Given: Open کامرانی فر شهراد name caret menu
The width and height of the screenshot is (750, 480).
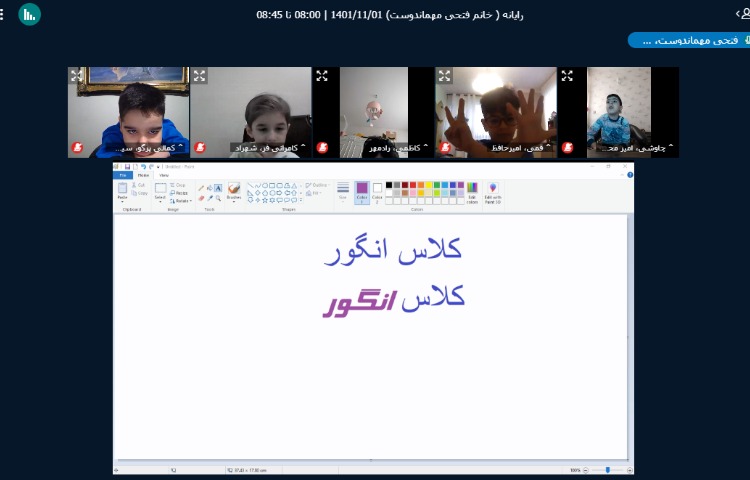Looking at the screenshot, I should pyautogui.click(x=303, y=147).
